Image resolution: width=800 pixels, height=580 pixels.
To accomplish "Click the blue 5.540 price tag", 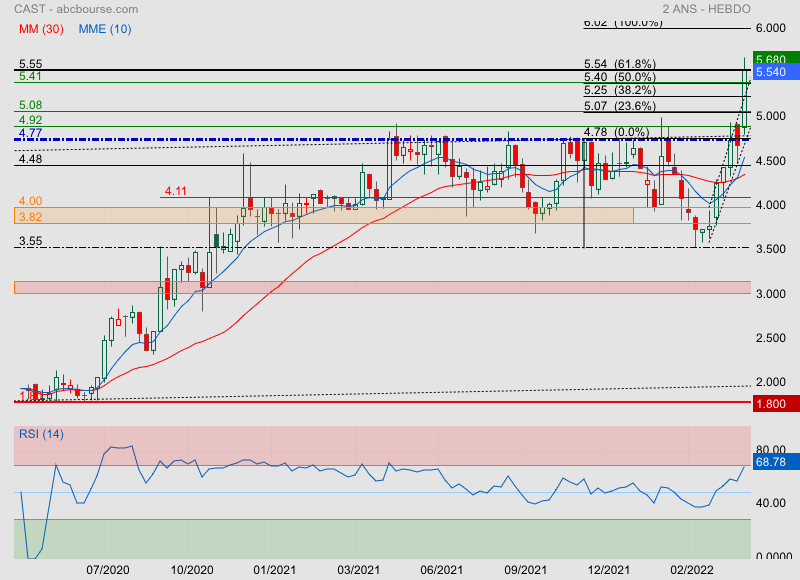I will (770, 72).
